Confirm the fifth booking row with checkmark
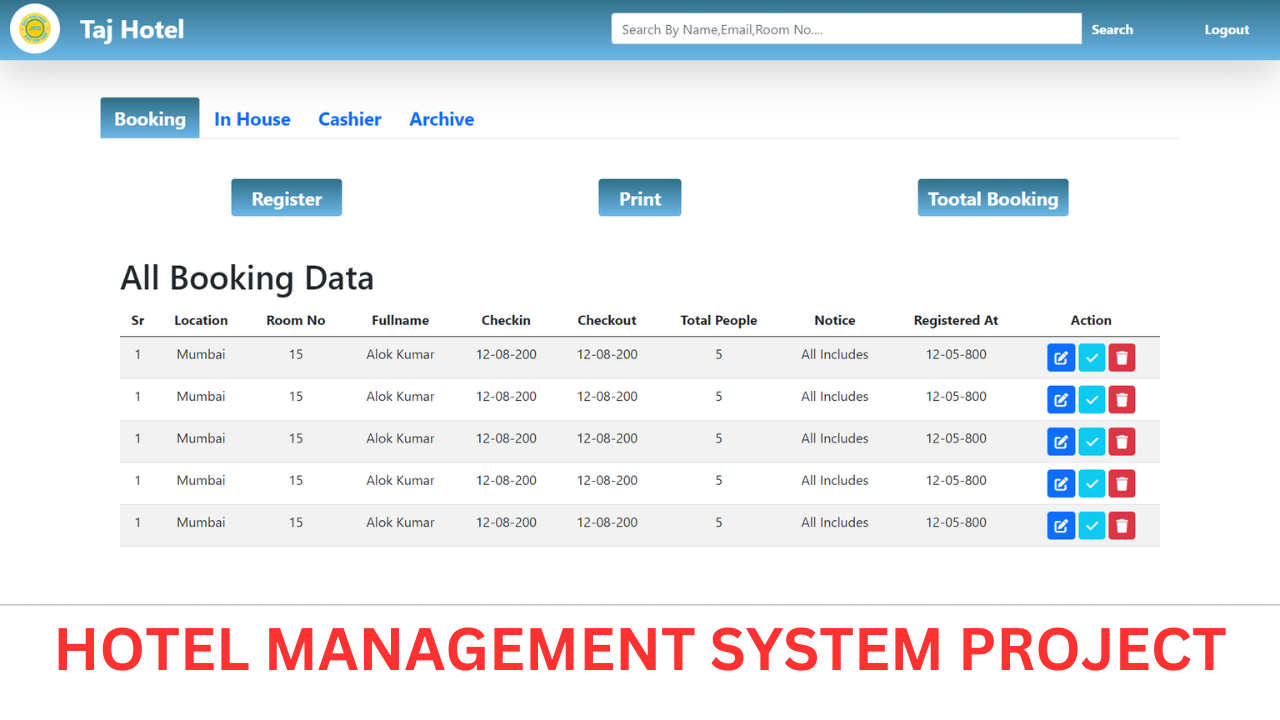Screen dimensions: 1280x720 click(x=1092, y=526)
